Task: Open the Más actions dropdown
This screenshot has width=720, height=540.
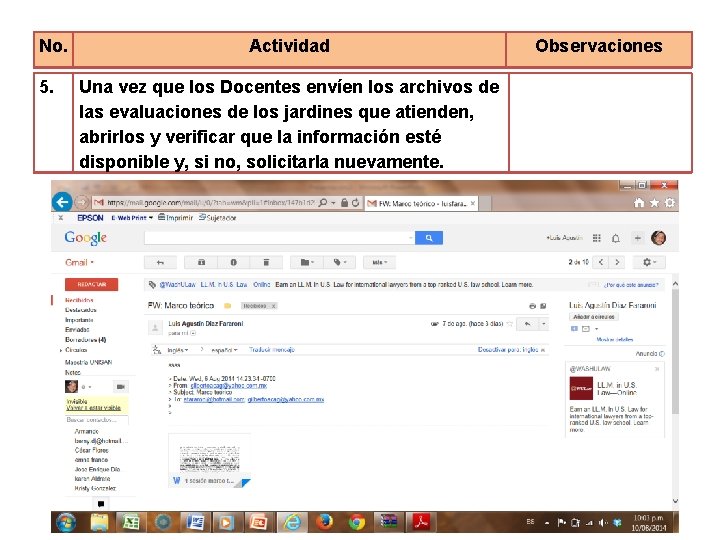Action: (x=379, y=262)
